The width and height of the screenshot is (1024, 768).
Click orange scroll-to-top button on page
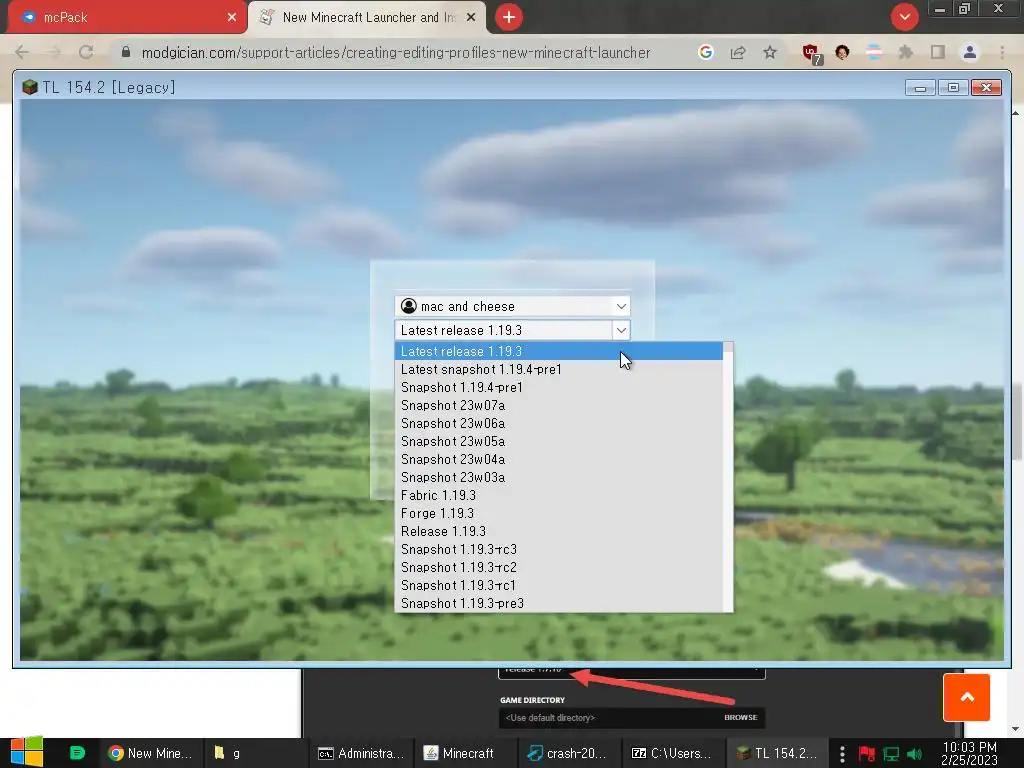coord(967,697)
